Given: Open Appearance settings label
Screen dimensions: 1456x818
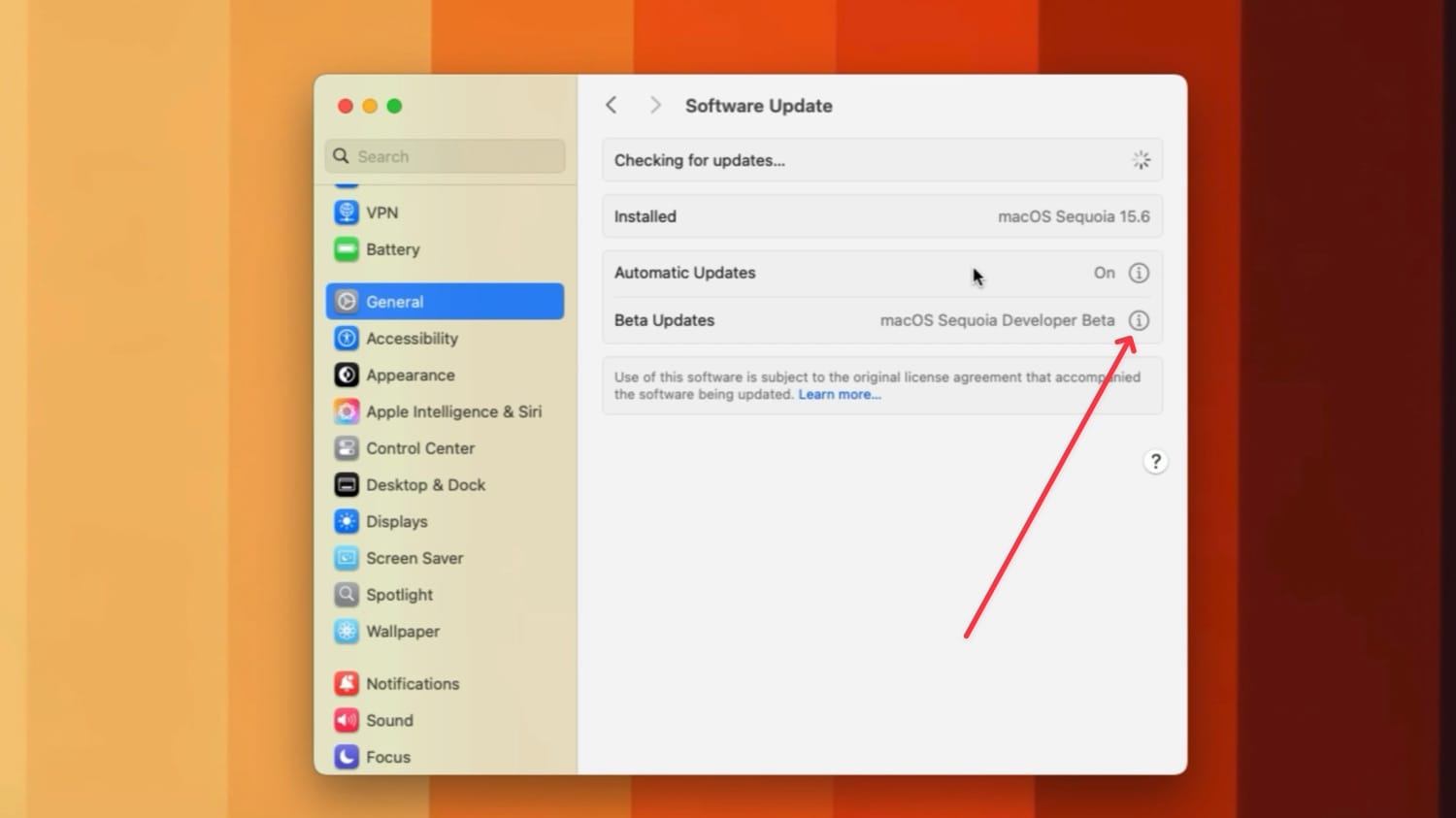Looking at the screenshot, I should click(x=411, y=376).
